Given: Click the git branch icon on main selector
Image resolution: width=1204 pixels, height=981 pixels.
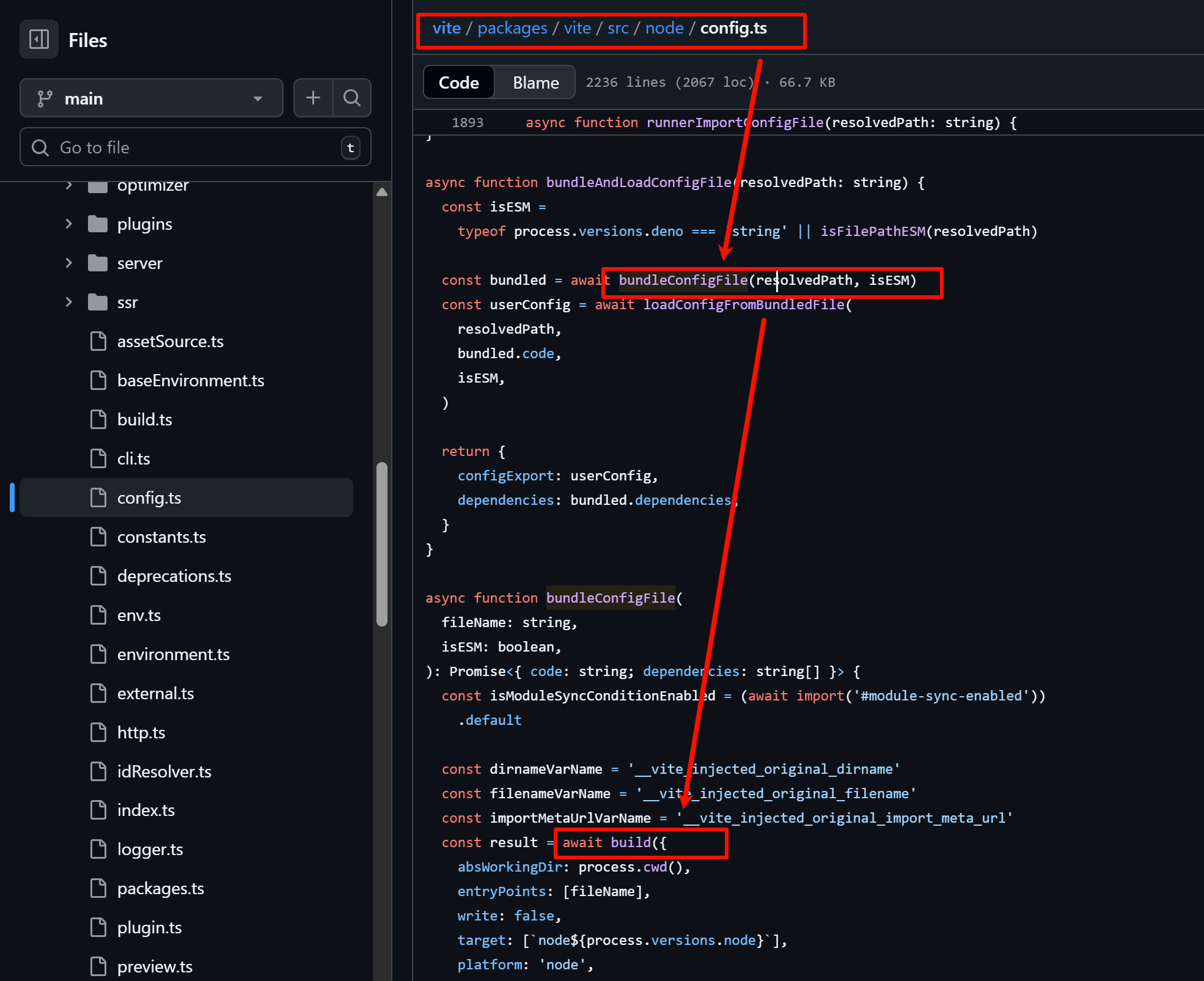Looking at the screenshot, I should click(45, 98).
